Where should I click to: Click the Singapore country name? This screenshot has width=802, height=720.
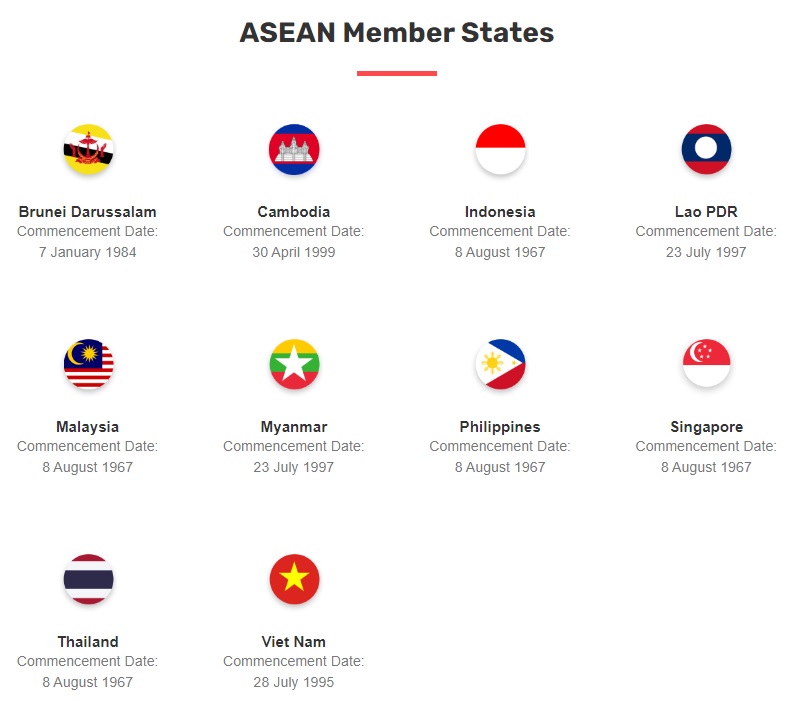coord(706,427)
